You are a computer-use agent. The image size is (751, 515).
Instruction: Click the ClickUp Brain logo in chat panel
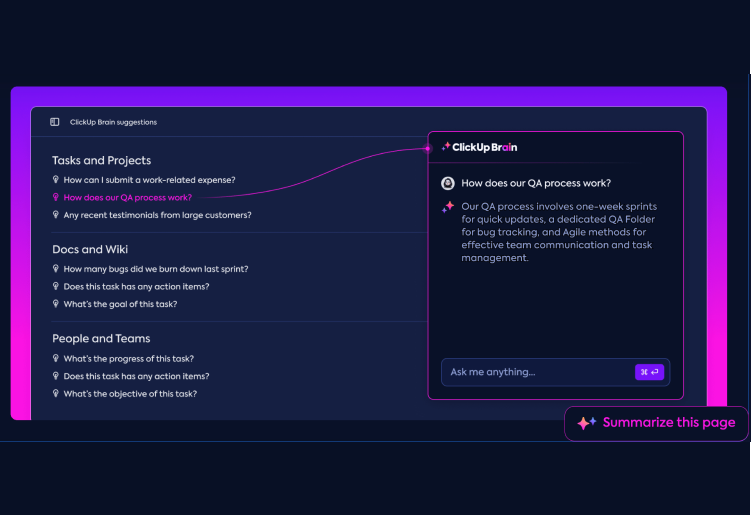tap(479, 147)
